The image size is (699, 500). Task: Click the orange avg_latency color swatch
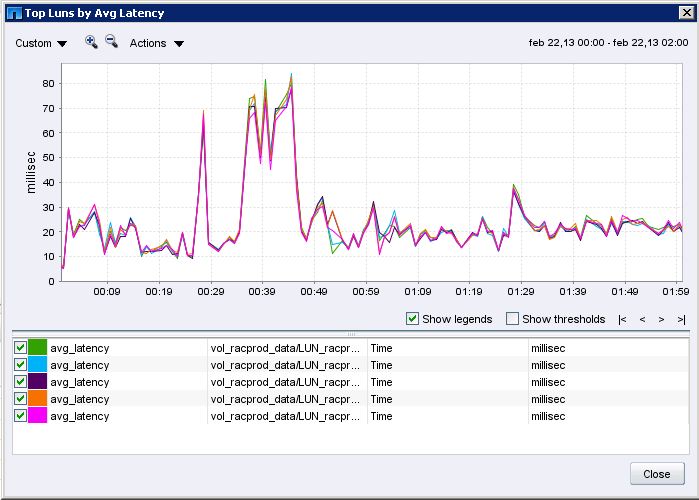pyautogui.click(x=38, y=399)
